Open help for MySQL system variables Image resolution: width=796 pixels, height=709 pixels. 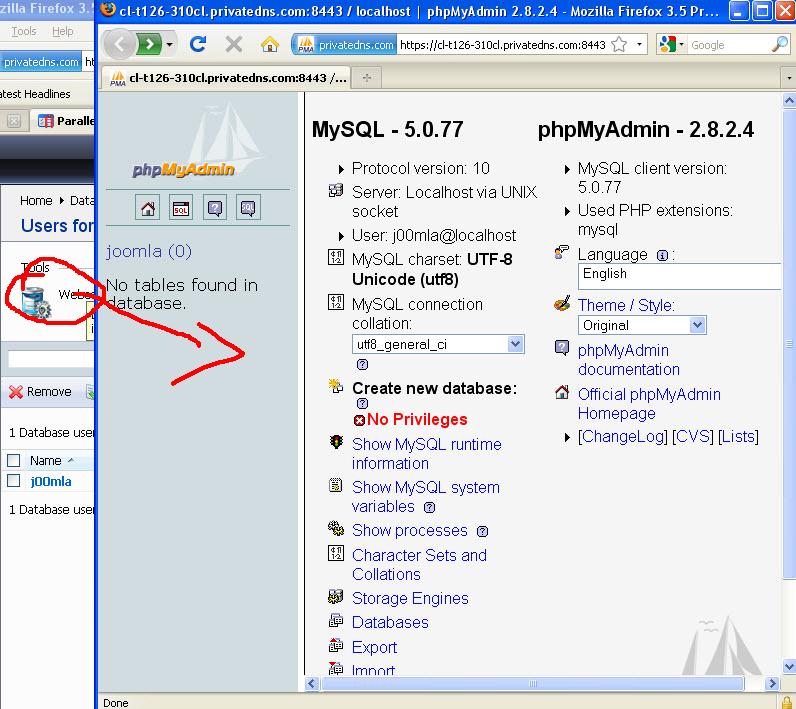[x=429, y=507]
